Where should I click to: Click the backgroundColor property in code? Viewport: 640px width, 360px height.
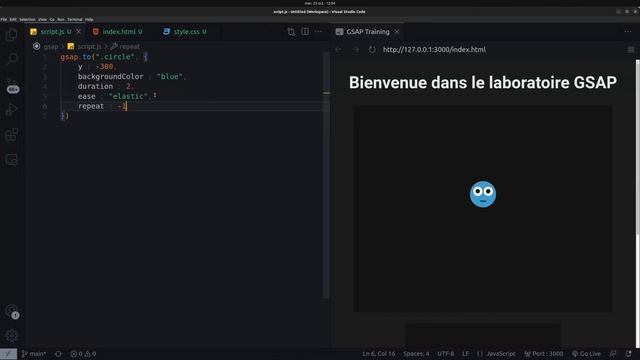pyautogui.click(x=111, y=76)
